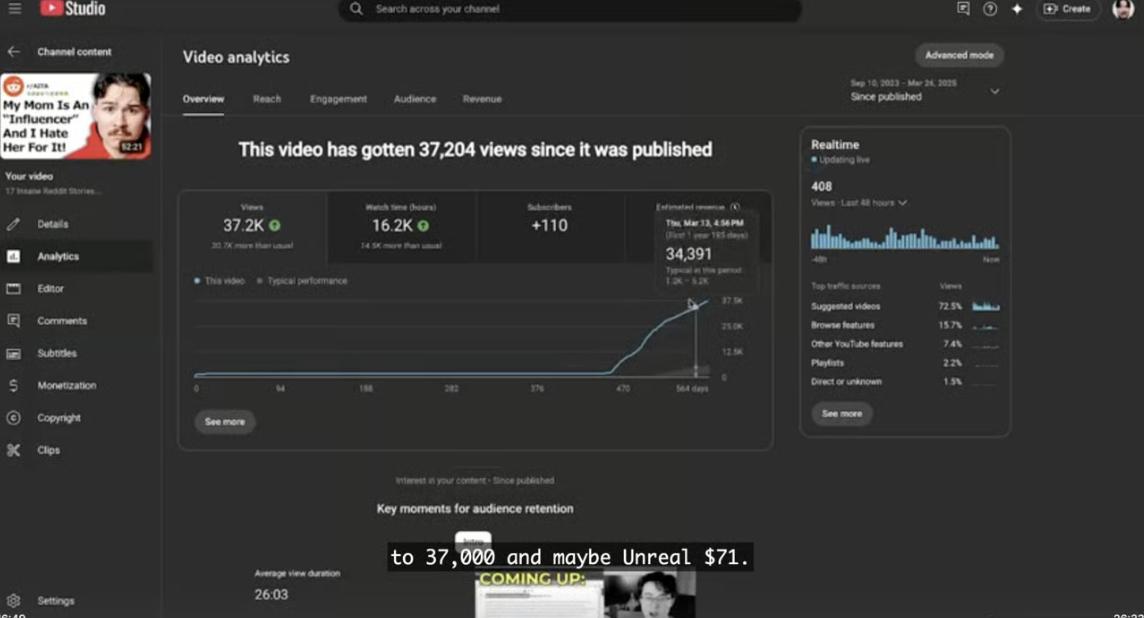The image size is (1144, 618).
Task: Open Views Last 48 hours dropdown
Action: (859, 203)
